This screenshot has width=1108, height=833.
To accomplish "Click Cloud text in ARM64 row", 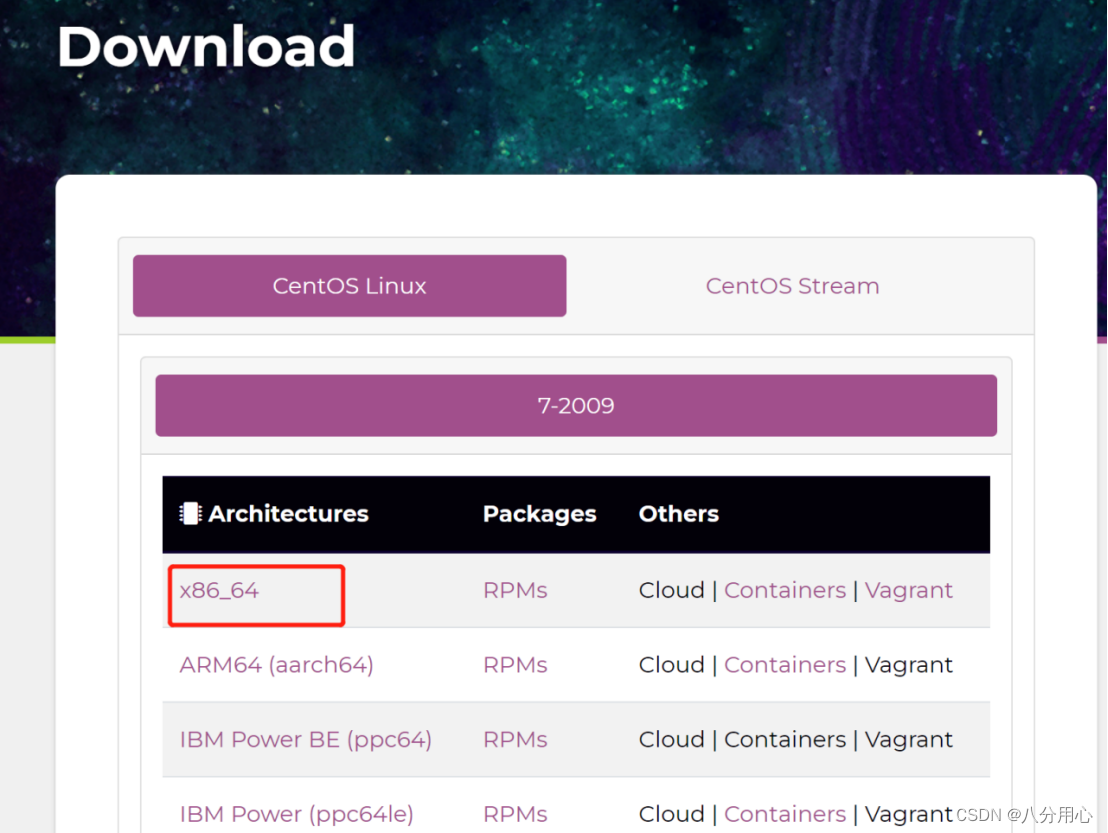I will click(671, 665).
